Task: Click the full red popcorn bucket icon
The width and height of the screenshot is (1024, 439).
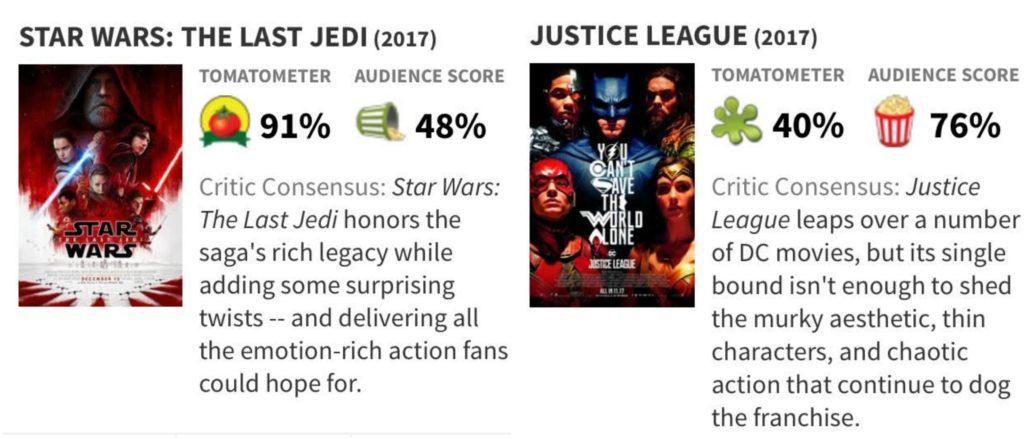Action: coord(894,122)
